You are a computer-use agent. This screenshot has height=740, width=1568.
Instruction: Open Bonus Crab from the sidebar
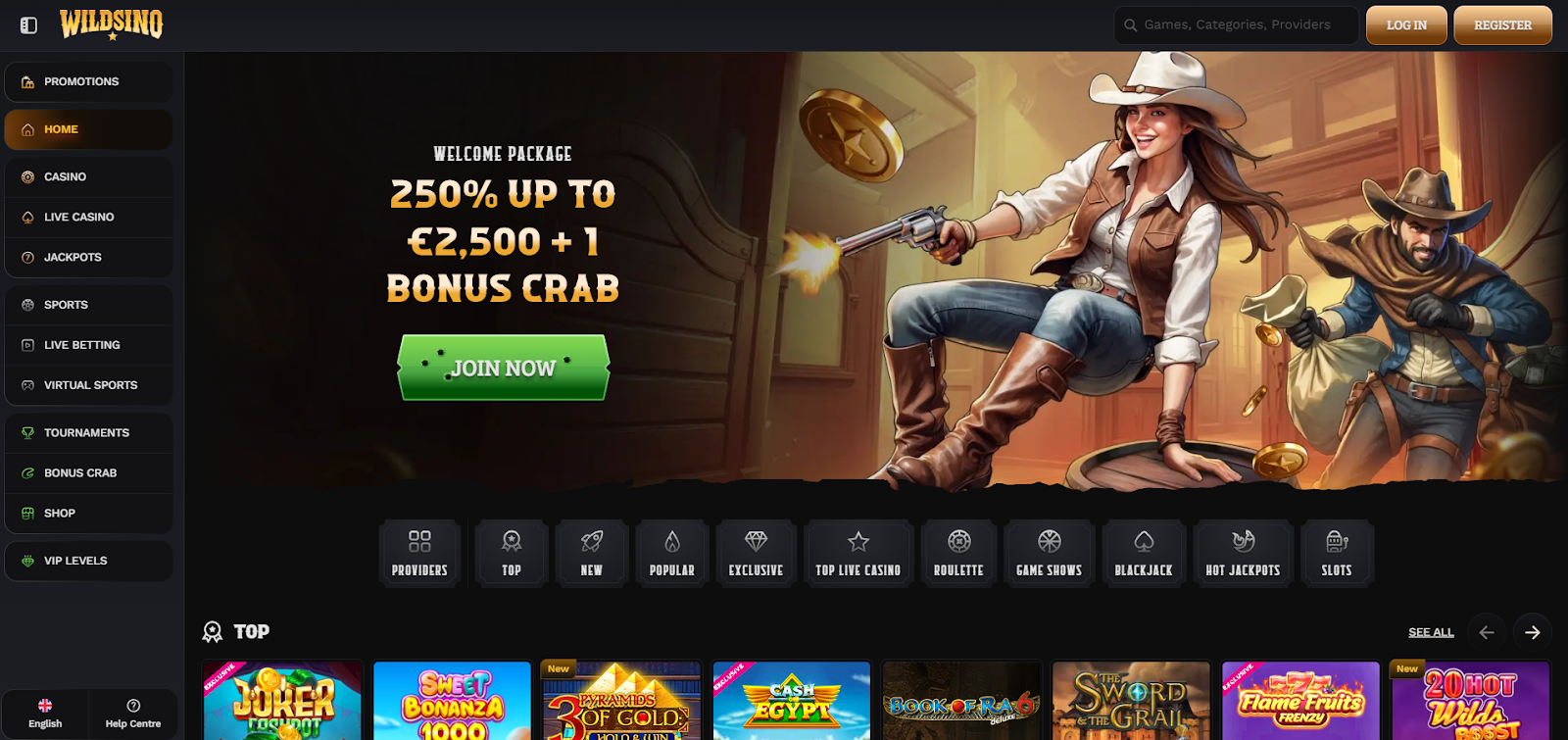88,473
